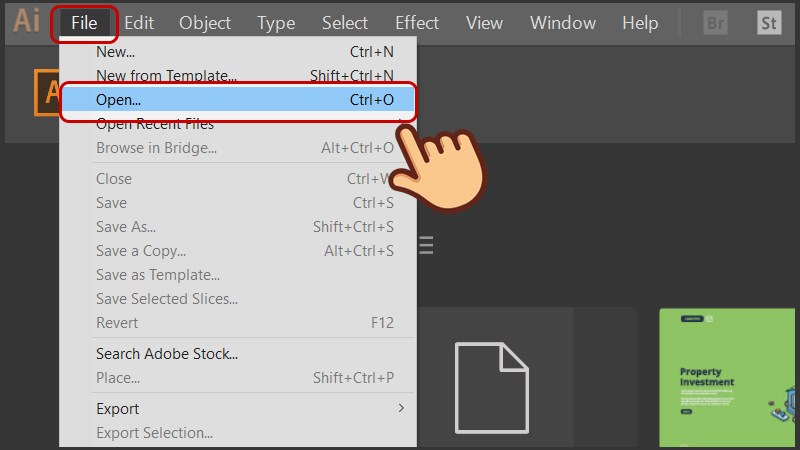
Task: Open the Type menu
Action: point(276,22)
